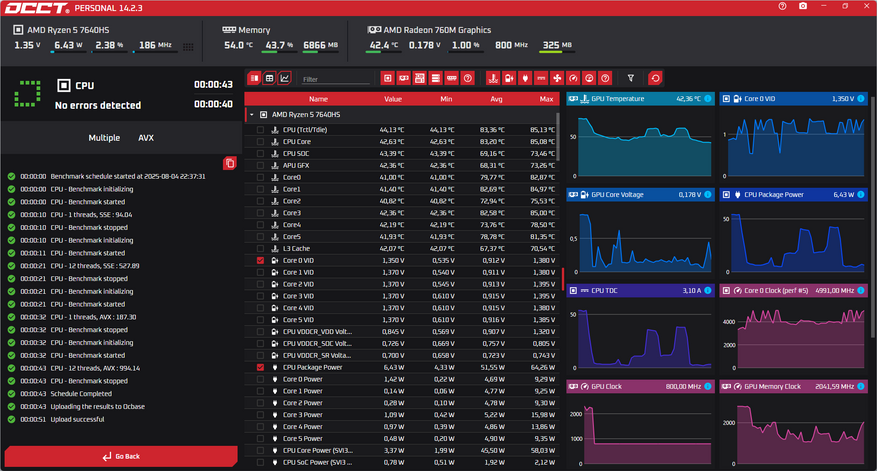Viewport: 877px width, 471px height.
Task: Click the 'Schedule Completed' log entry
Action: point(81,394)
